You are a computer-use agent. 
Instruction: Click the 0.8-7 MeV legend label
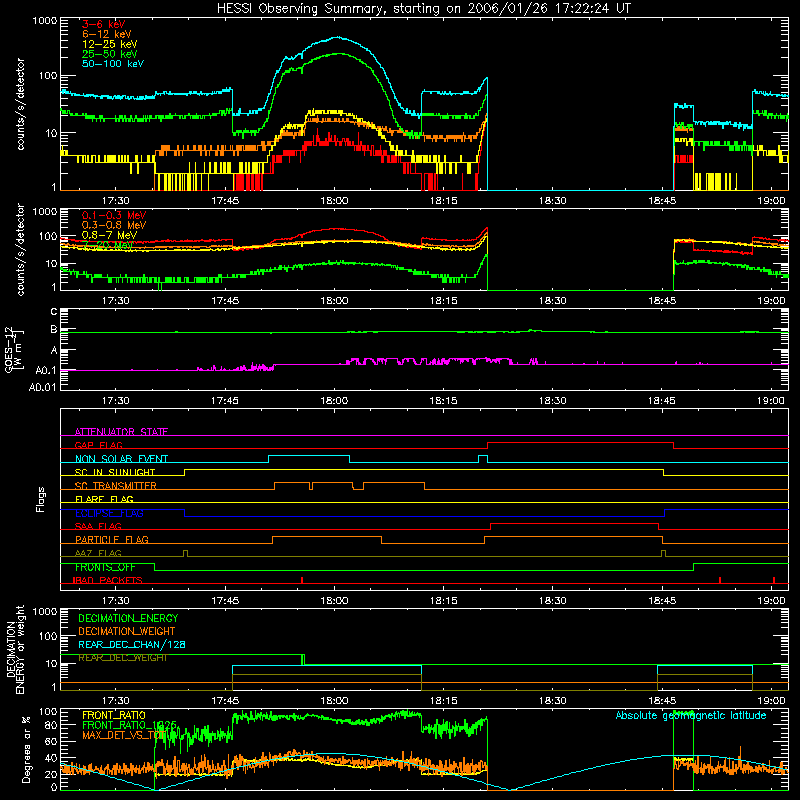[x=109, y=235]
